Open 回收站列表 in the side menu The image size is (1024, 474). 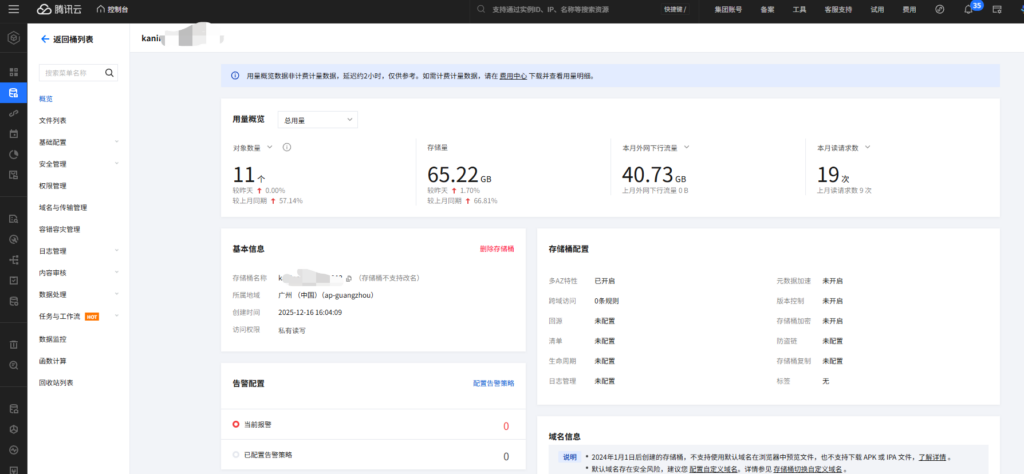pos(56,383)
